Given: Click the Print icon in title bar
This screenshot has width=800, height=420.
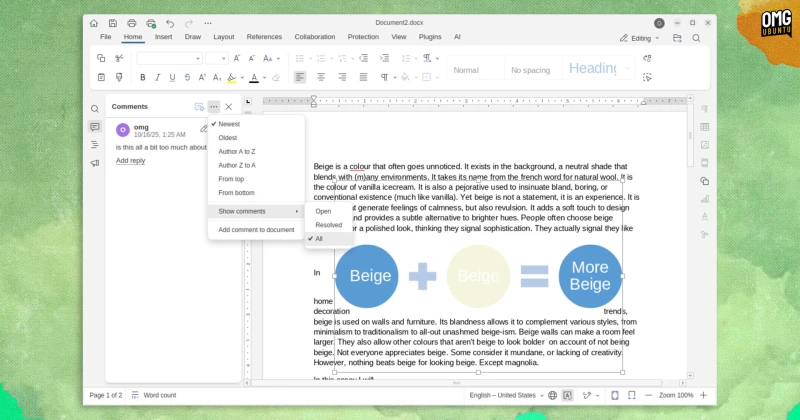Looking at the screenshot, I should 131,23.
